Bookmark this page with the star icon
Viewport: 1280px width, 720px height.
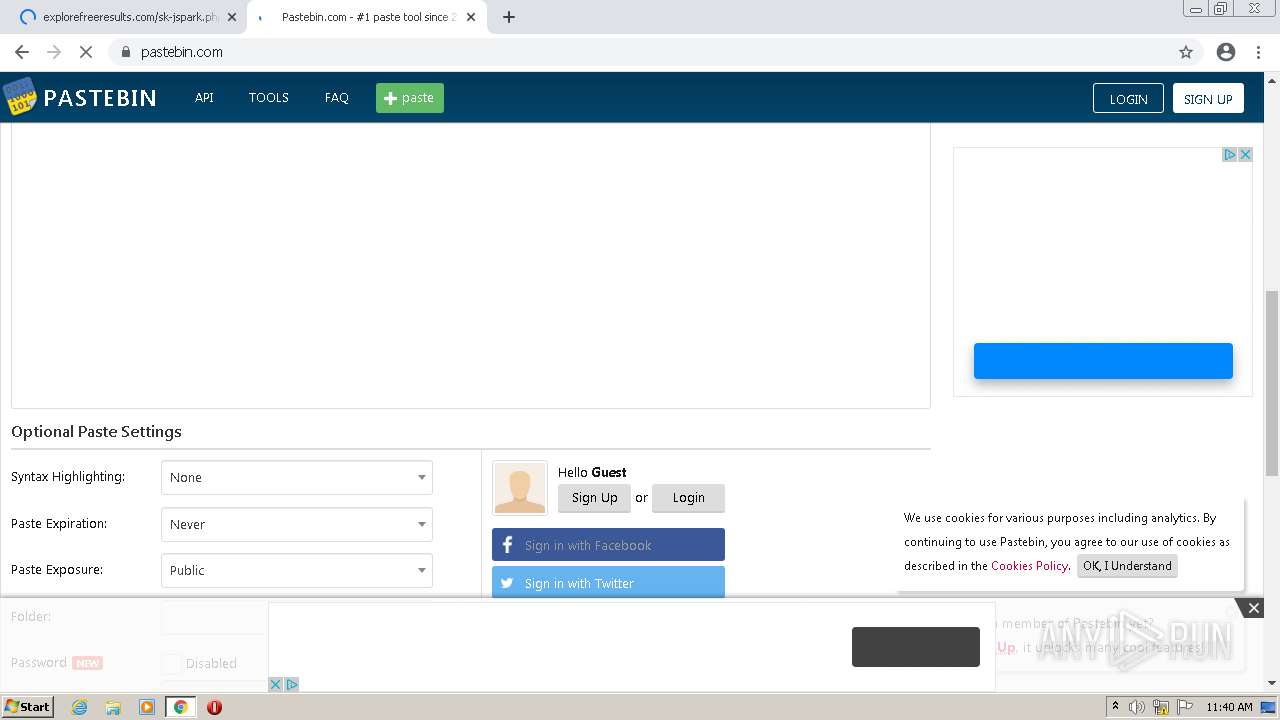click(x=1186, y=52)
